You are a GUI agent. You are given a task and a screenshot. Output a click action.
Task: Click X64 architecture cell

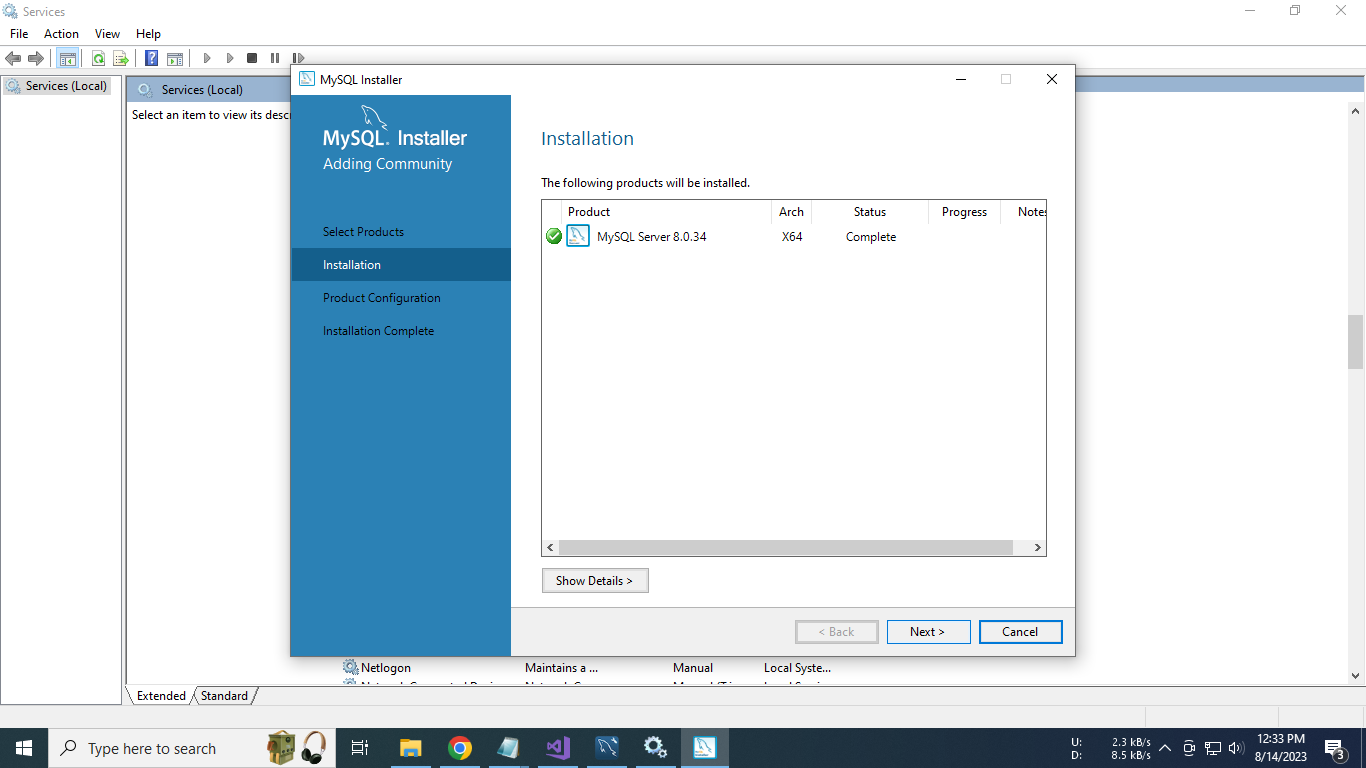[x=792, y=237]
